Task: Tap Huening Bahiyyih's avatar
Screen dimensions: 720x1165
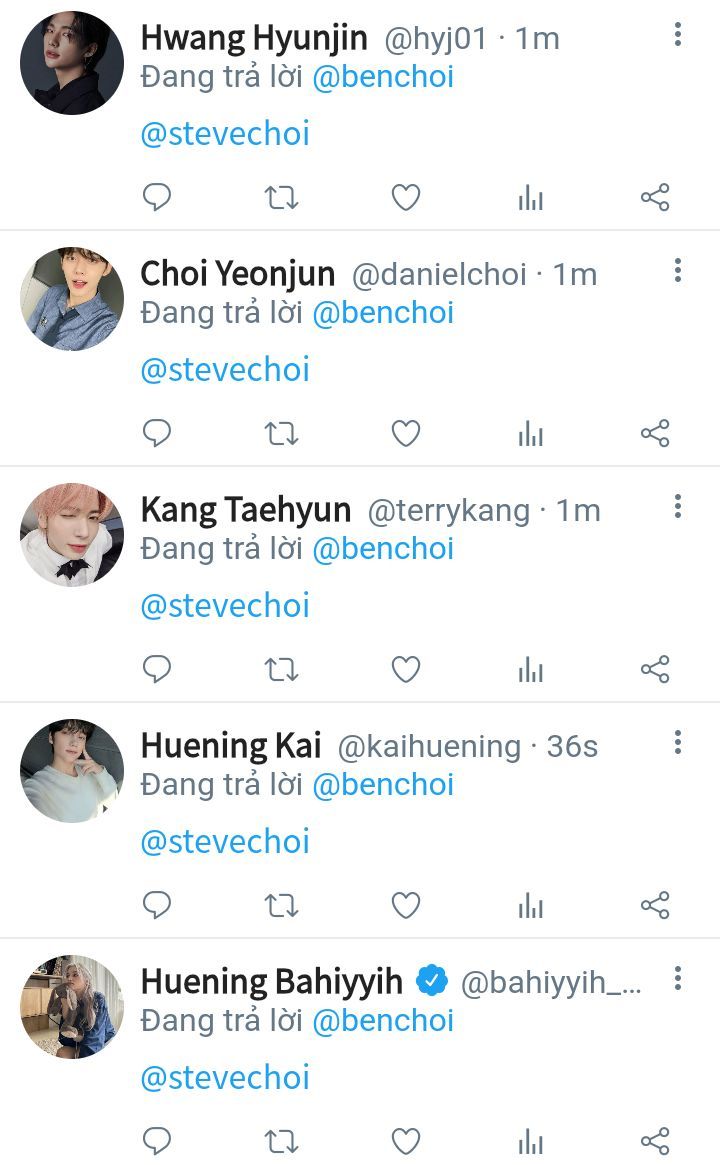Action: point(72,1007)
